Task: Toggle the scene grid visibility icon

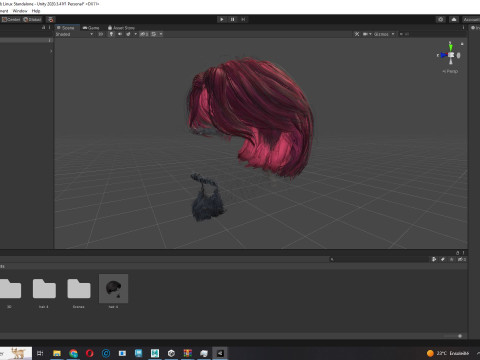Action: tap(154, 34)
